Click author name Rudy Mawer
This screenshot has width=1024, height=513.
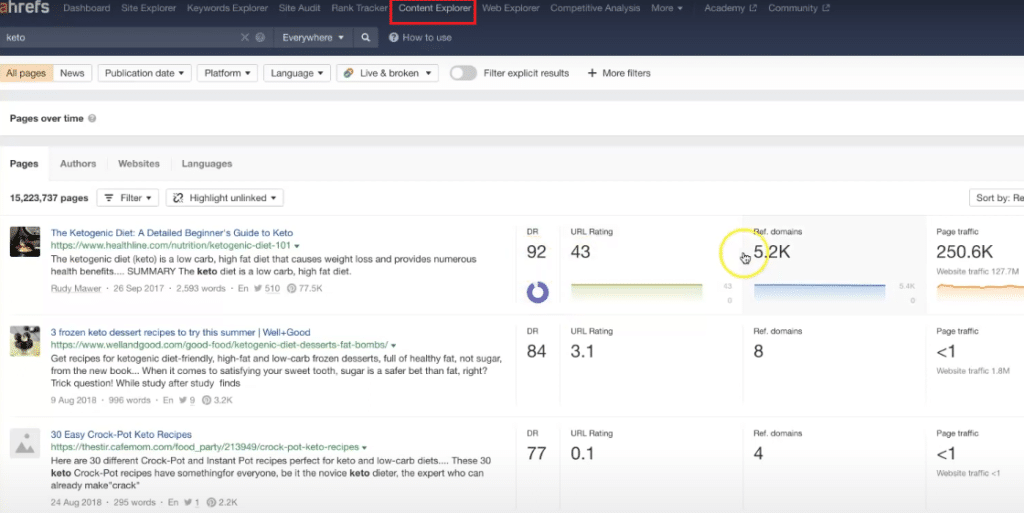point(76,288)
